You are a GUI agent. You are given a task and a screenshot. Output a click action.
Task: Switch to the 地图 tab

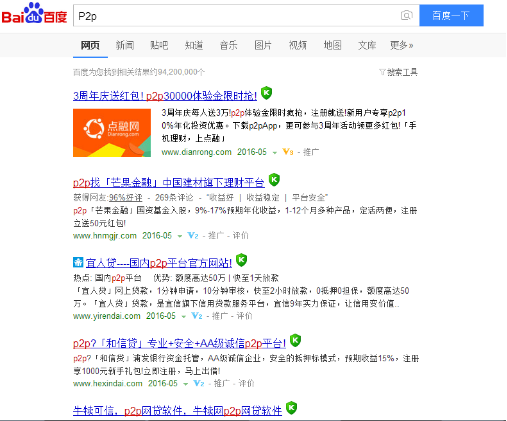pyautogui.click(x=332, y=45)
